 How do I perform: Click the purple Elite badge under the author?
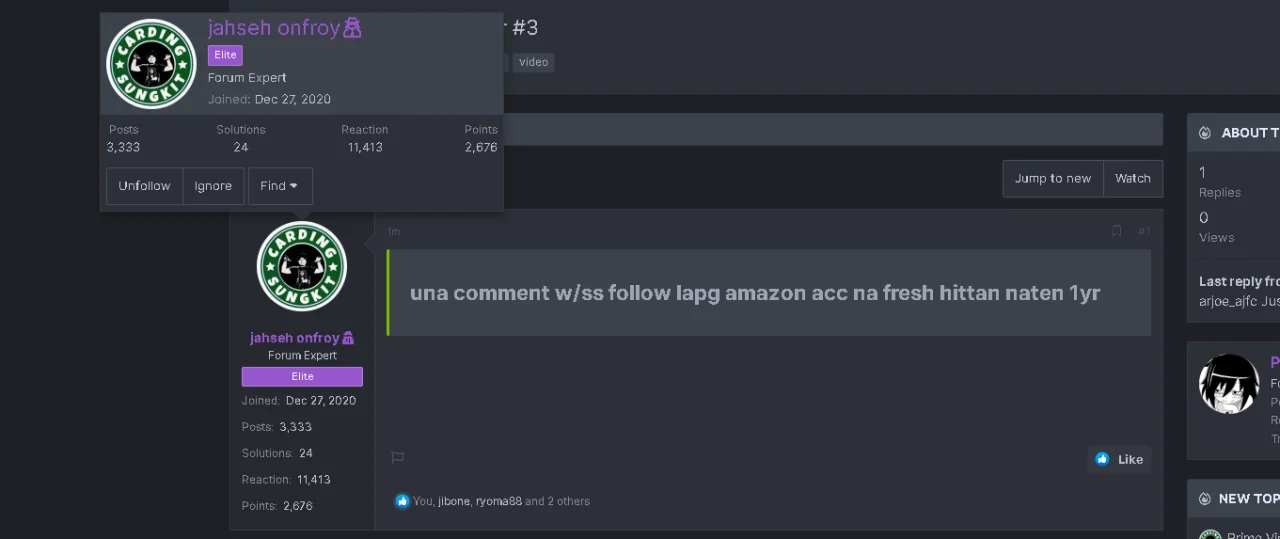click(302, 376)
